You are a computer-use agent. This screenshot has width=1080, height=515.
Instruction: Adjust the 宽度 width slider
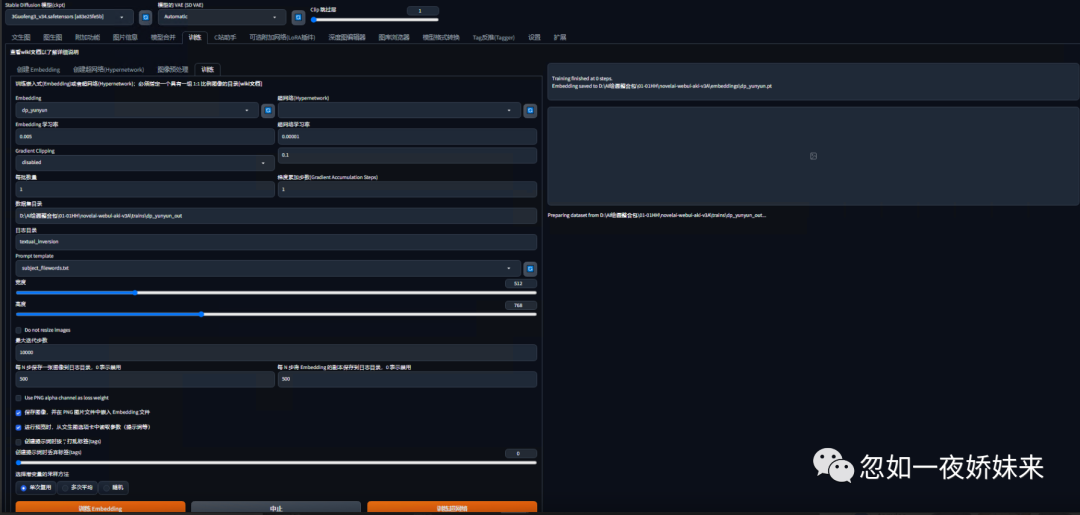(276, 293)
